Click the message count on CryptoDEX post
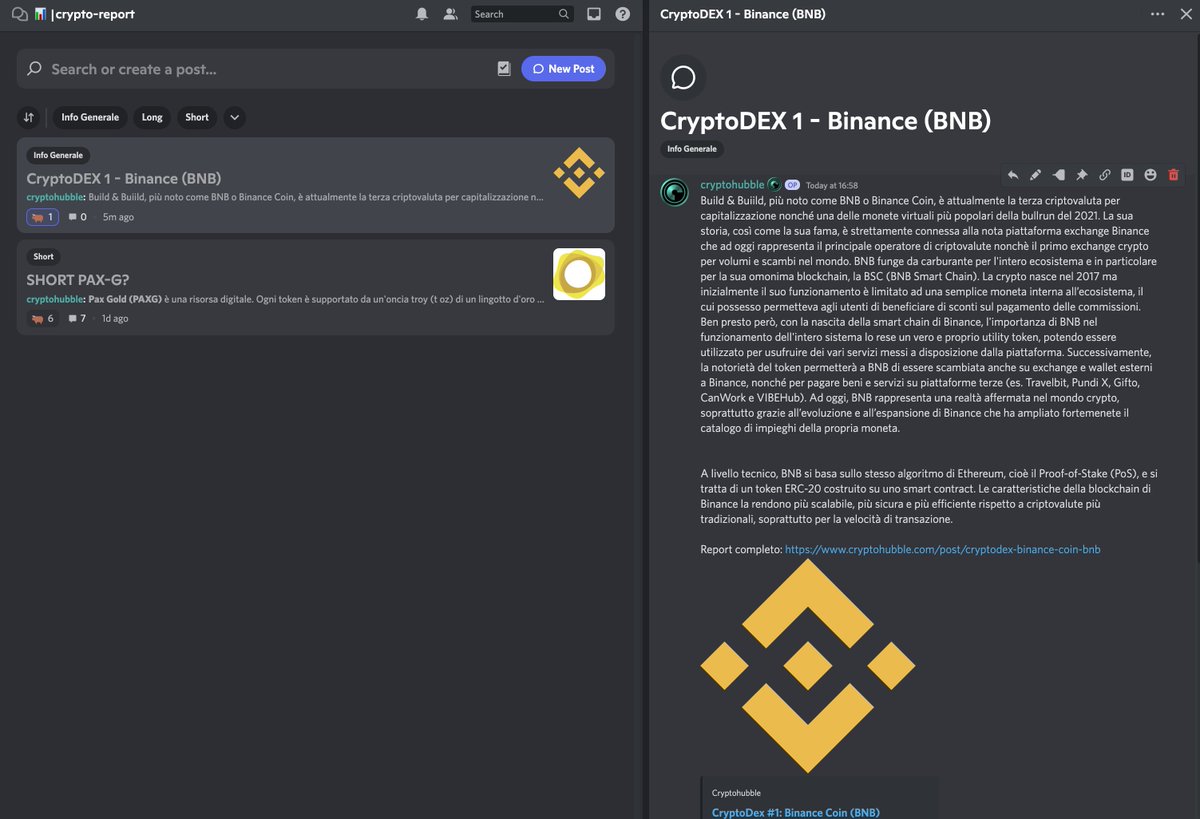This screenshot has width=1200, height=819. coord(77,217)
